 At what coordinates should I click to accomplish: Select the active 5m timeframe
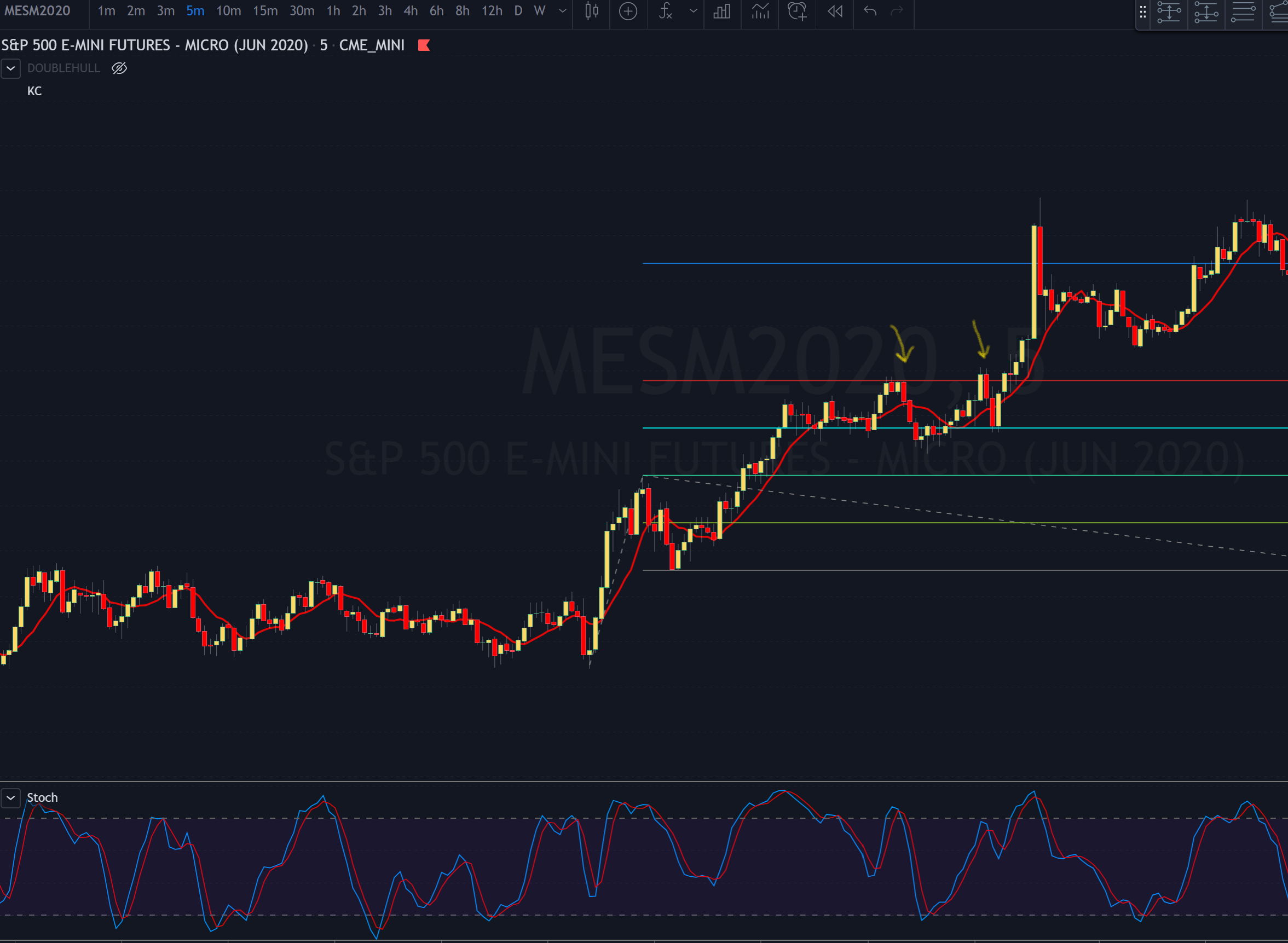coord(195,11)
